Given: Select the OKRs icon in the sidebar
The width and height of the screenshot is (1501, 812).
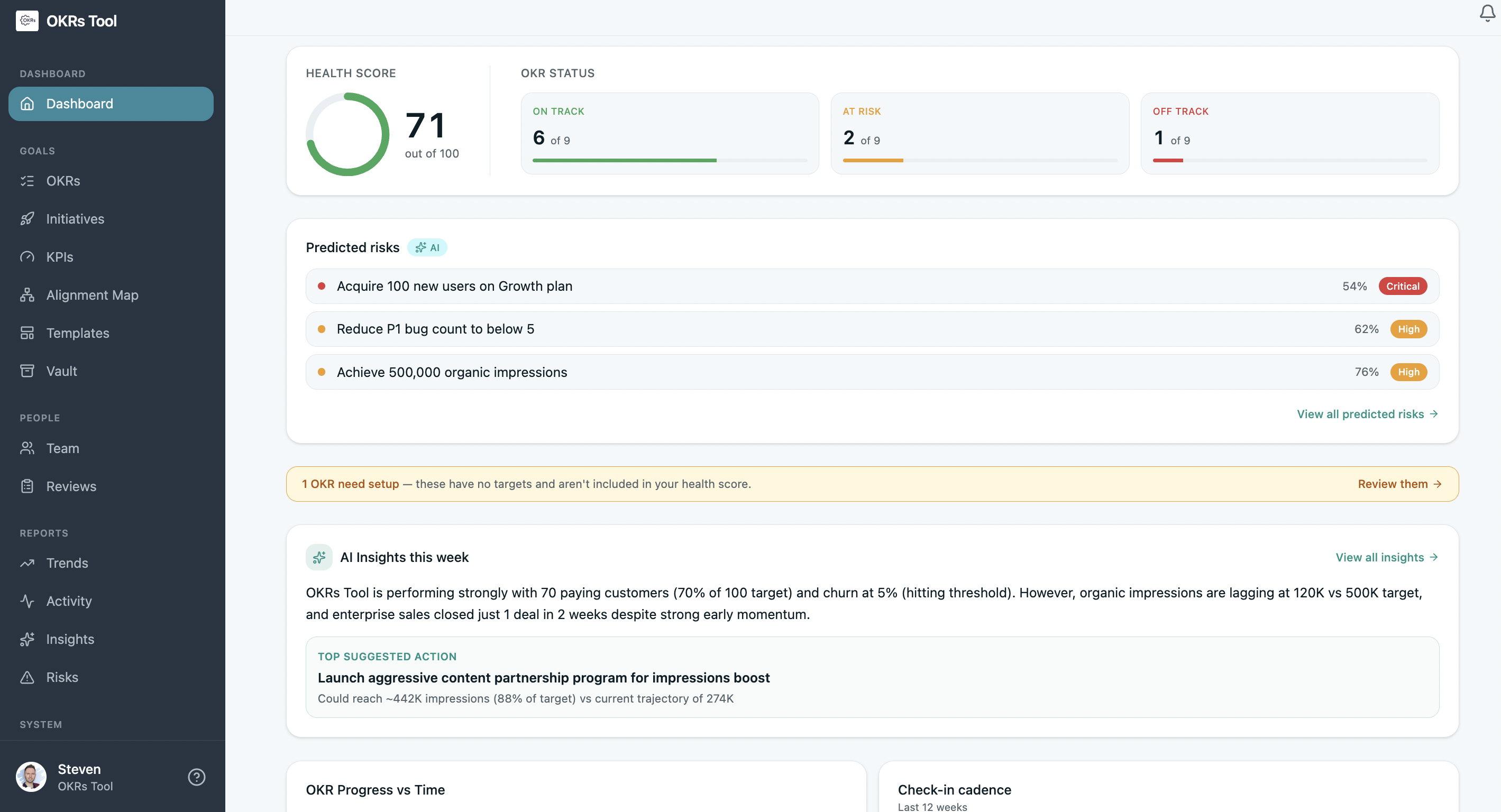Looking at the screenshot, I should click(x=28, y=181).
